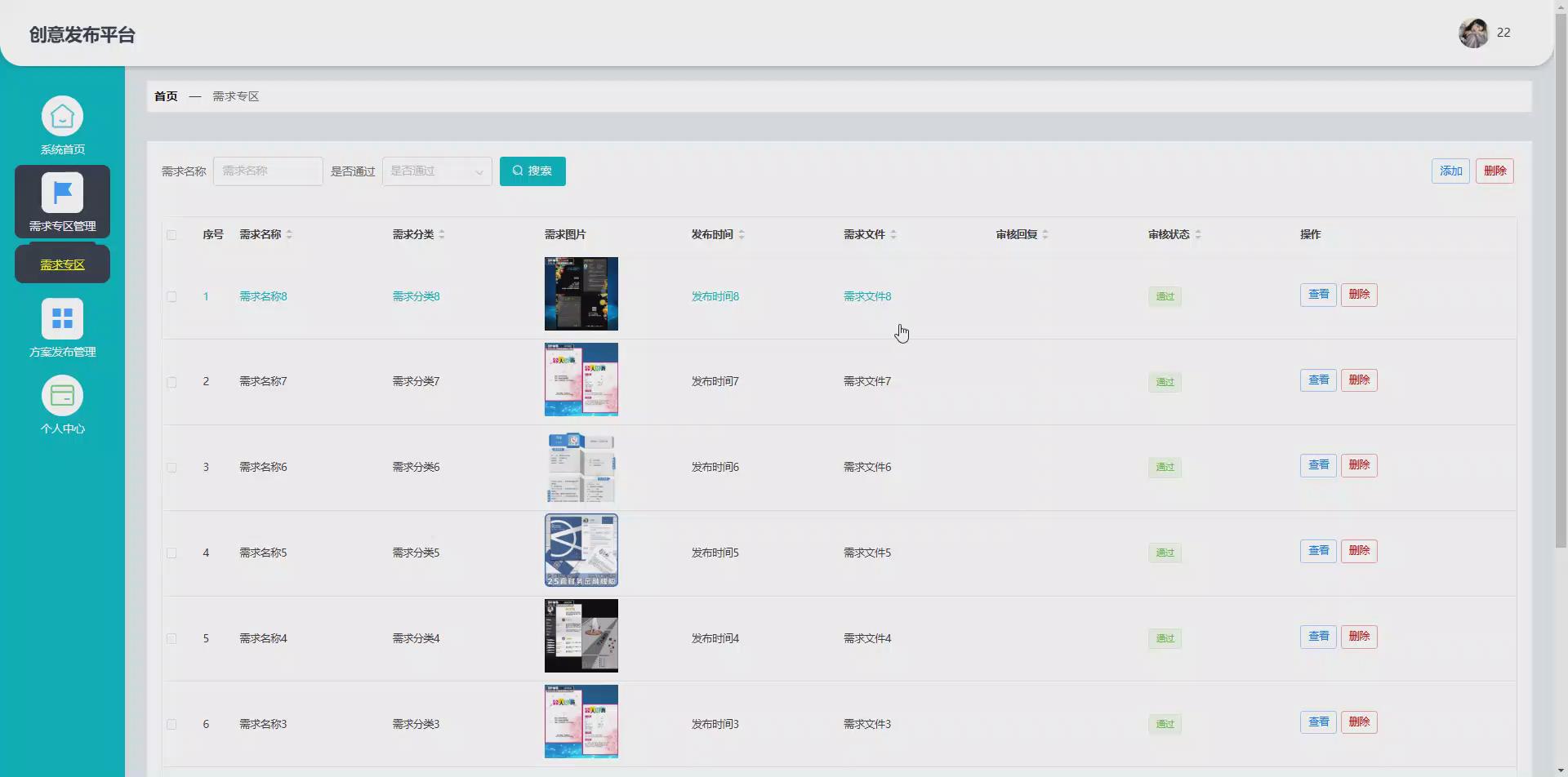The width and height of the screenshot is (1568, 777).
Task: Click the 需求专区 breadcrumb text
Action: tap(236, 96)
